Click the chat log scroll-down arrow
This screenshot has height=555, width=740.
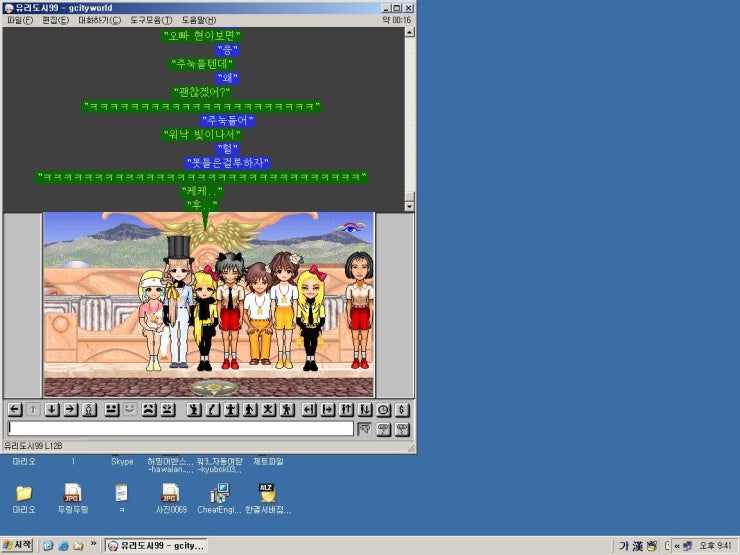[408, 205]
